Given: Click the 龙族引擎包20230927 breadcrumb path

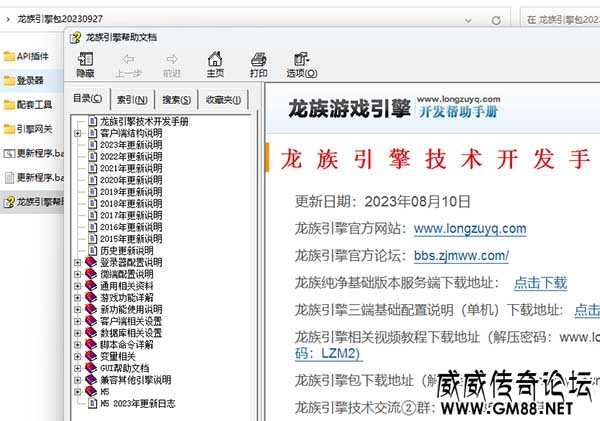Looking at the screenshot, I should (x=60, y=19).
